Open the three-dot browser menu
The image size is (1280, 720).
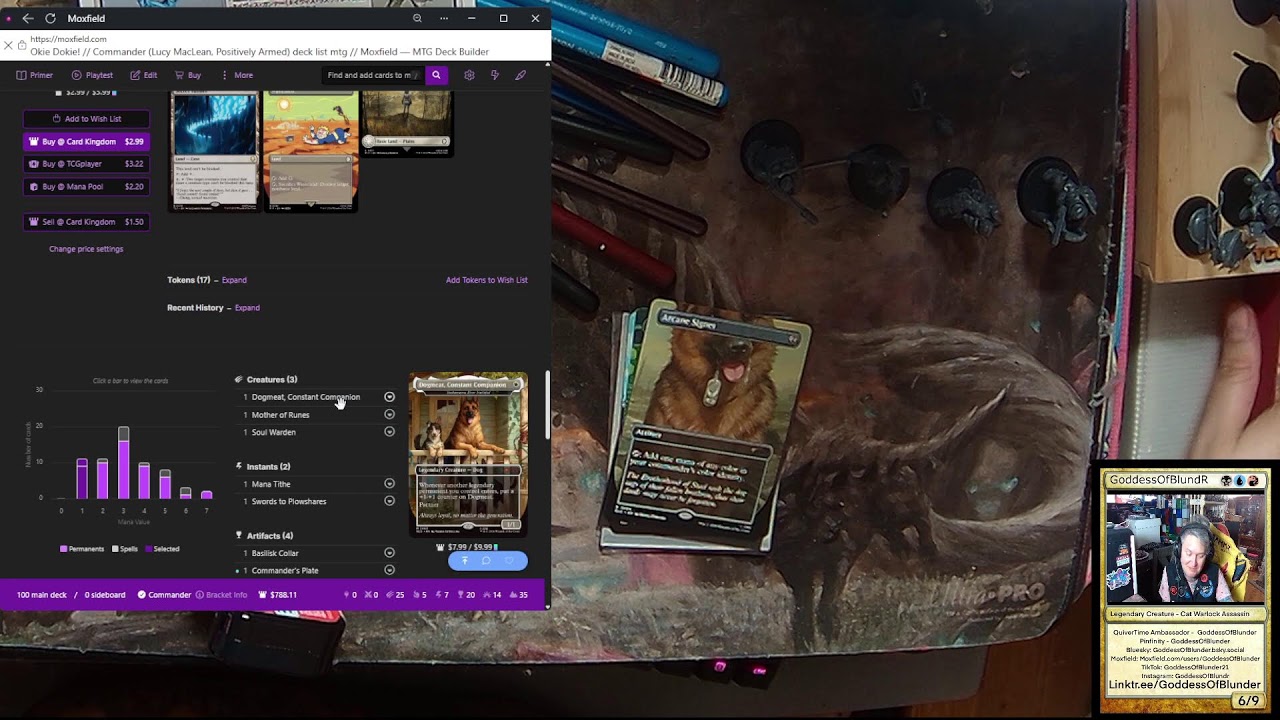pos(444,18)
